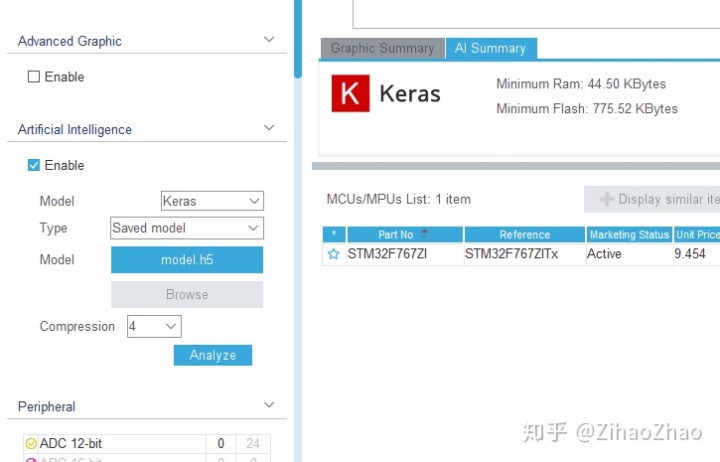Collapse the Advanced Graphic section
The width and height of the screenshot is (720, 462).
(x=269, y=39)
